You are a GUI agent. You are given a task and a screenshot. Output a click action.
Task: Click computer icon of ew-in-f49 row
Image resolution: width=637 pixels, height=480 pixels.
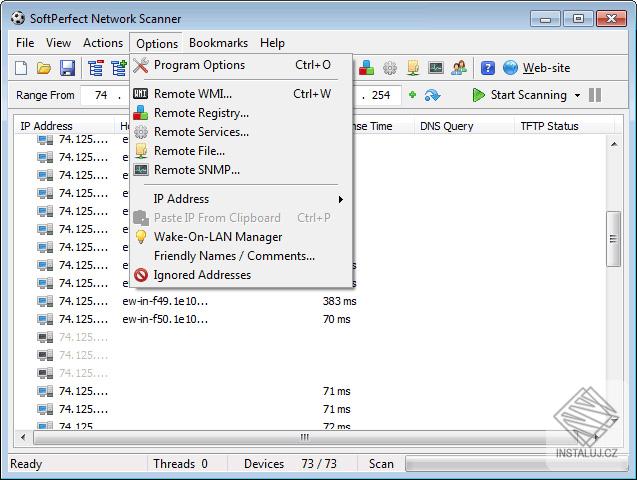[x=45, y=301]
